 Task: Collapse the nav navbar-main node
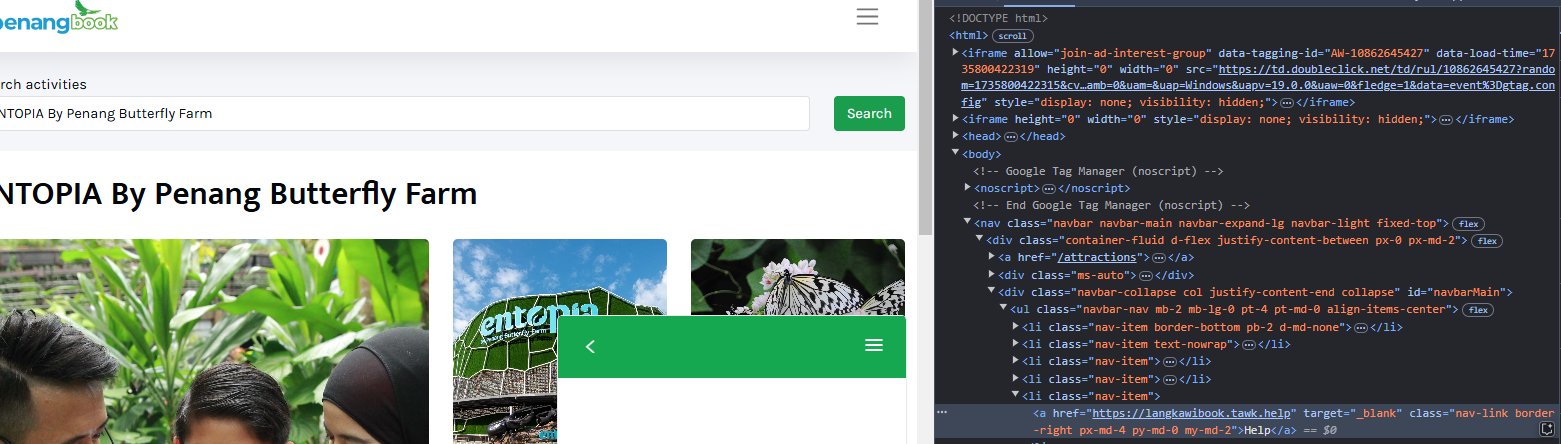click(967, 223)
